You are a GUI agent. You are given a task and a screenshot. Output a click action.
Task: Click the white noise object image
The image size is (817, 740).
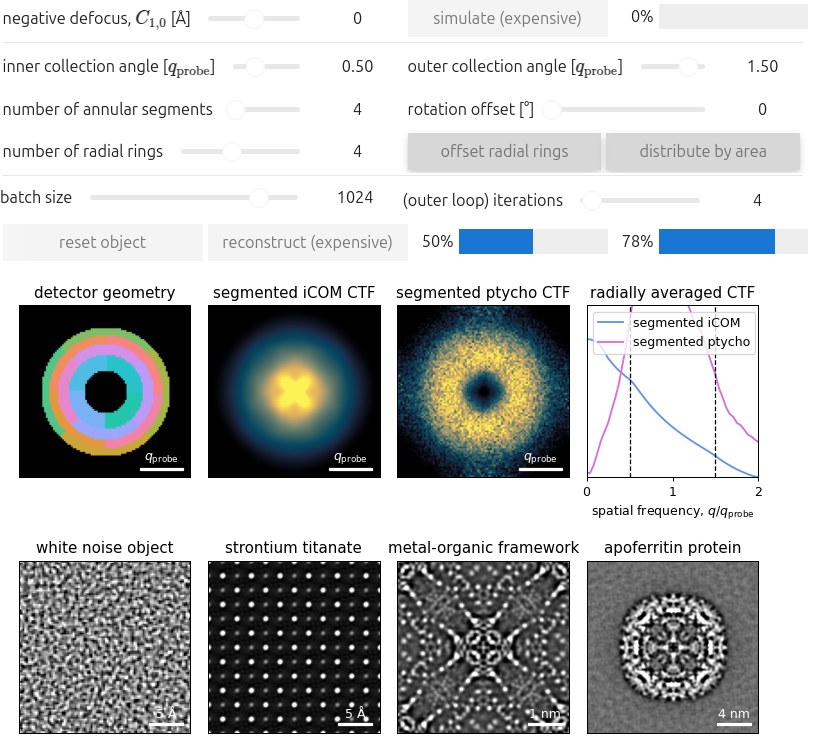105,648
